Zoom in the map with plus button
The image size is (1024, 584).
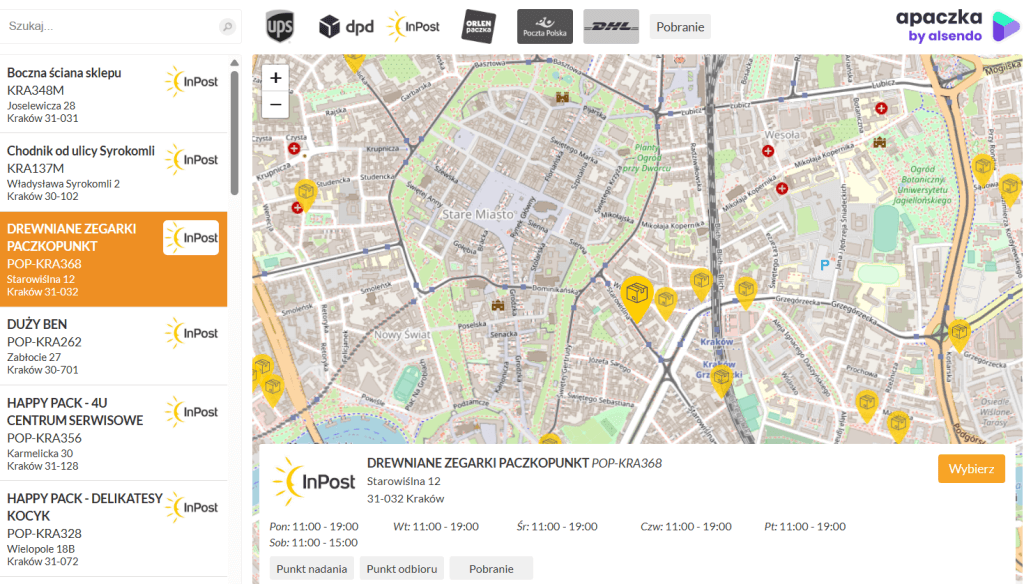[x=276, y=78]
